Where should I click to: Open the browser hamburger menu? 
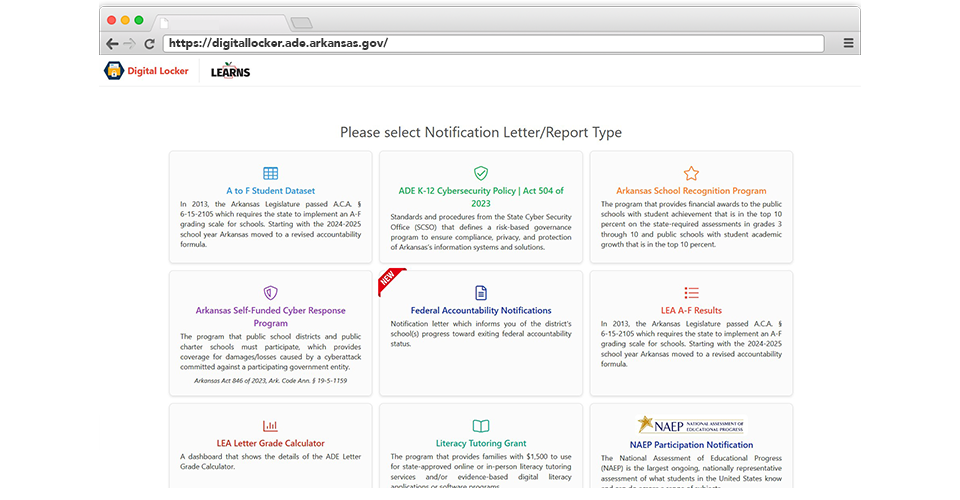tap(848, 44)
